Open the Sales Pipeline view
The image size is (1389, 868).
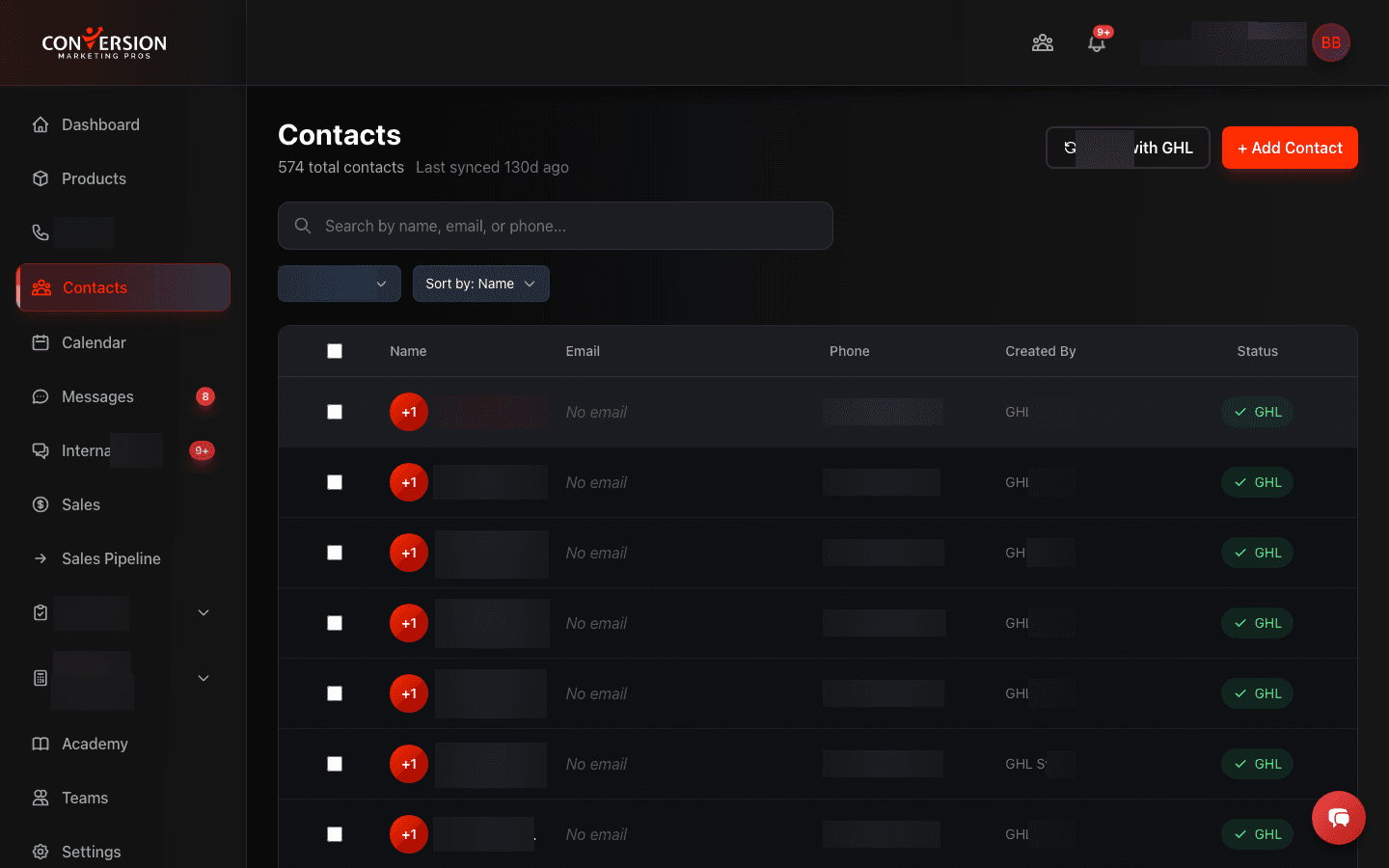point(110,558)
